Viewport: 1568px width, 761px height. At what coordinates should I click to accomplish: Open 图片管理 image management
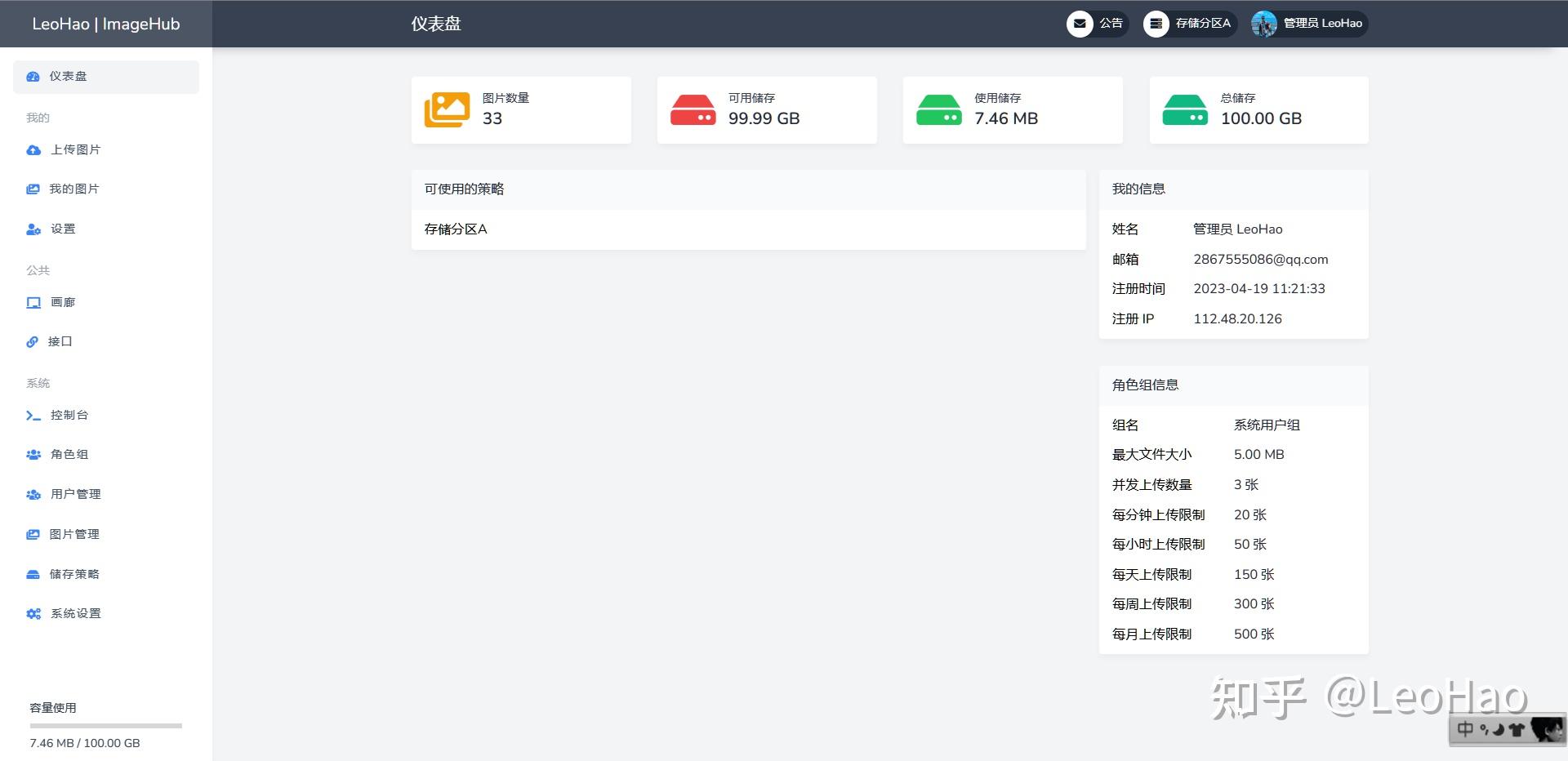click(74, 534)
